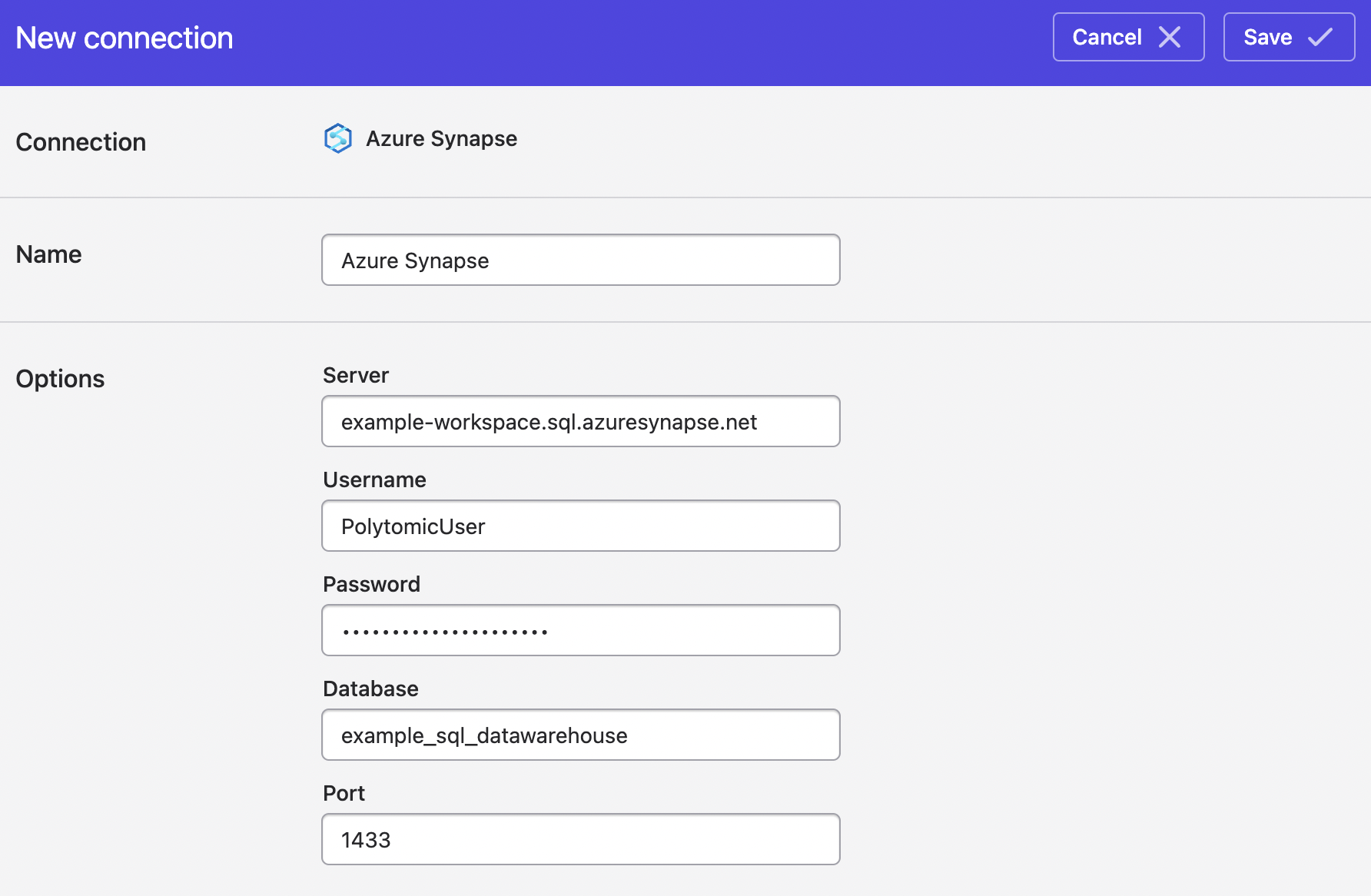
Task: Click the 'Connection' section label
Action: click(x=81, y=142)
